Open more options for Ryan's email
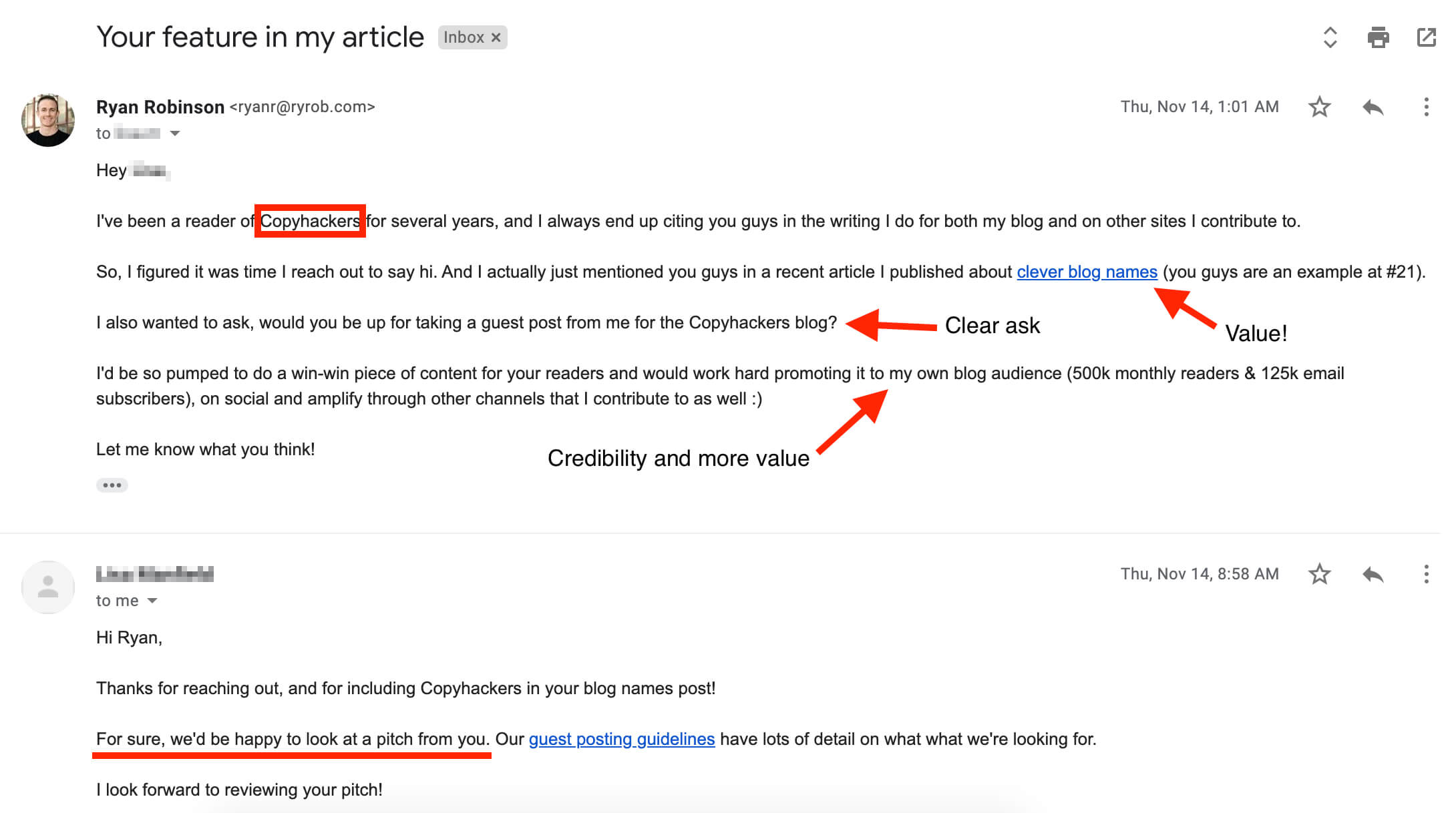Viewport: 1456px width, 813px height. (1425, 106)
